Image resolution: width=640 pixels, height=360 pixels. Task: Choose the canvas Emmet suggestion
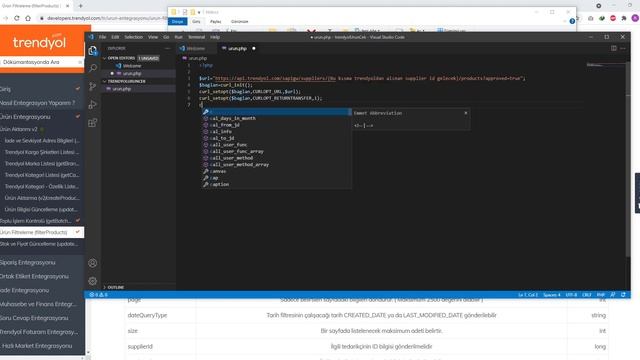coord(276,171)
